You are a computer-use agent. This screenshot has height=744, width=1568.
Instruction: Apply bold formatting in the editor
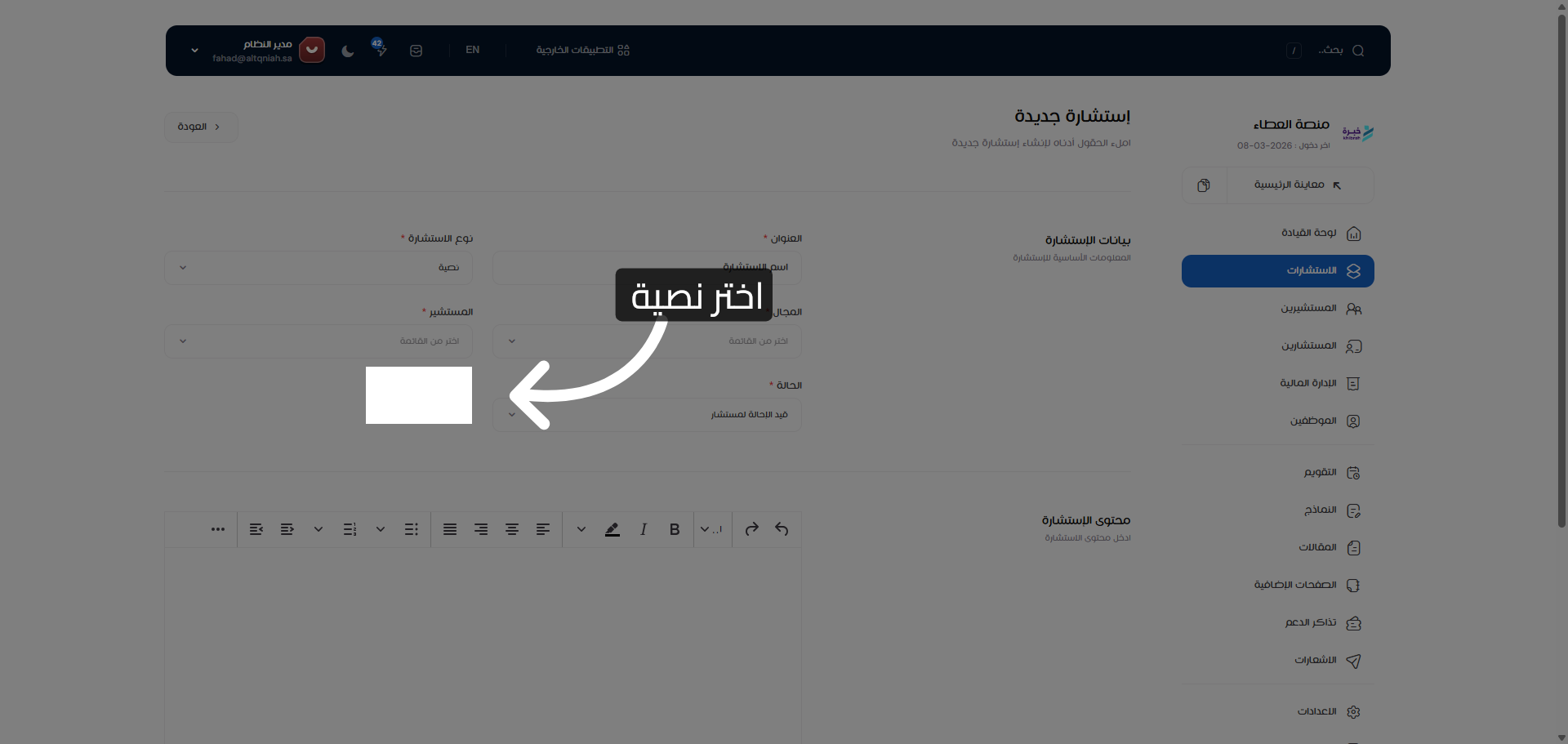point(673,529)
